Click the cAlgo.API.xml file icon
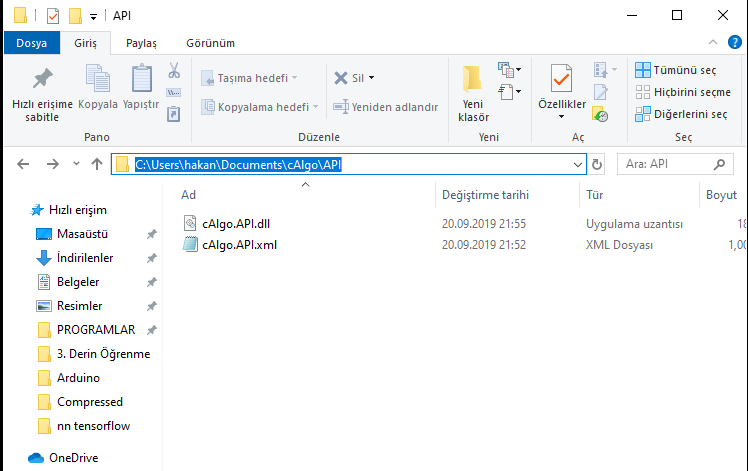Image resolution: width=748 pixels, height=471 pixels. point(190,244)
